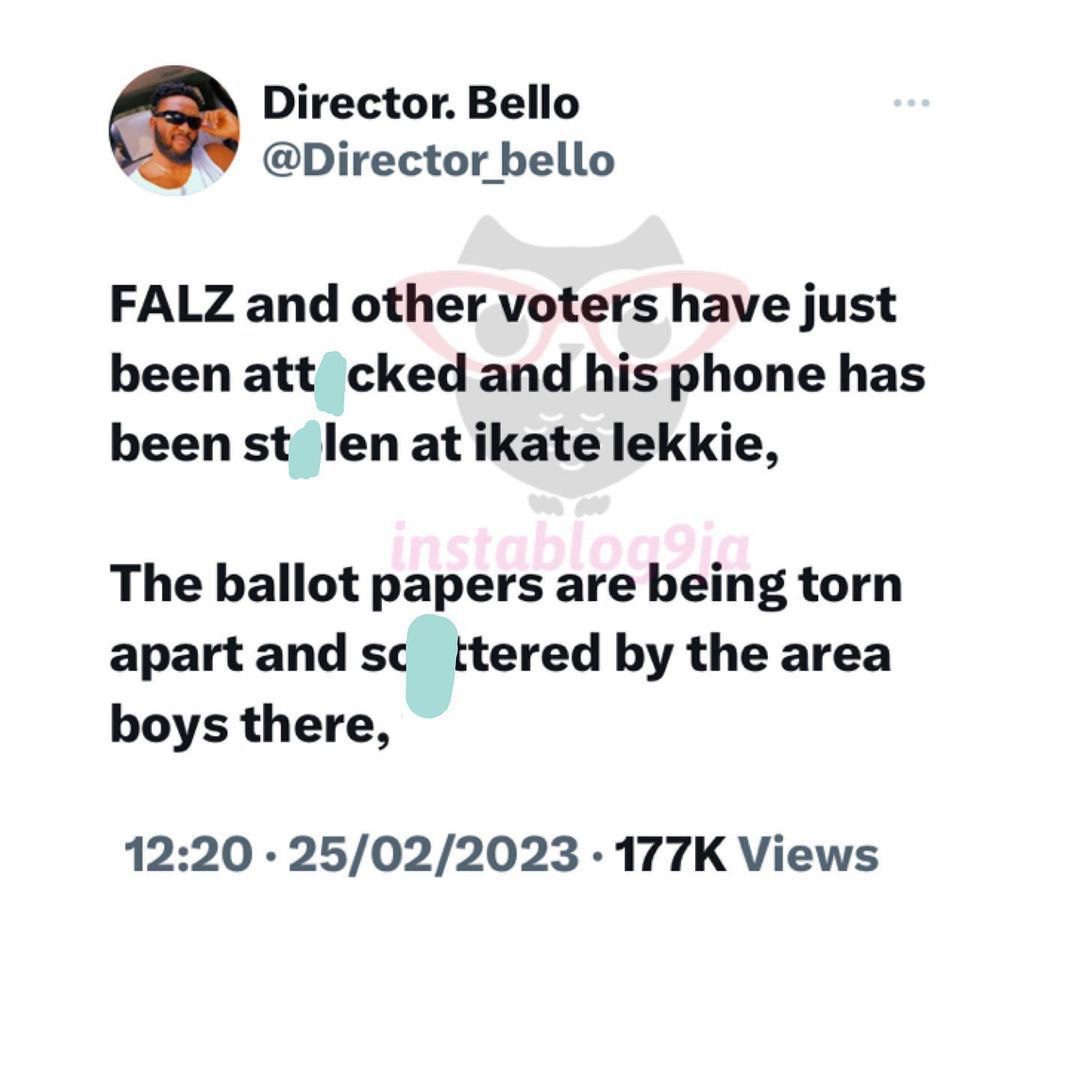Click the 12:20 timestamp
The image size is (1080, 1080).
click(x=187, y=856)
